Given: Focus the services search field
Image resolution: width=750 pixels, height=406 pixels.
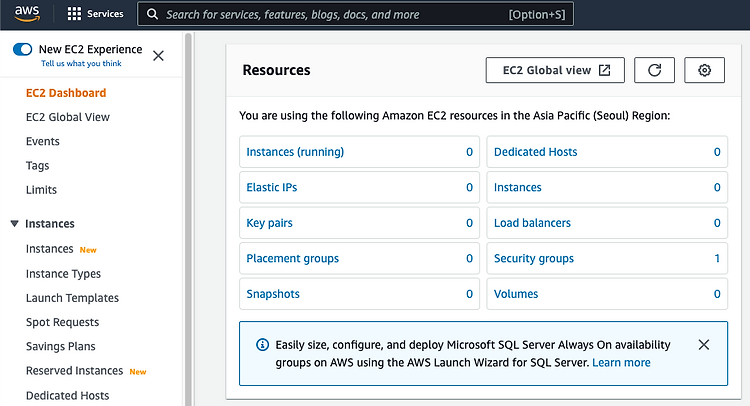Looking at the screenshot, I should coord(355,14).
